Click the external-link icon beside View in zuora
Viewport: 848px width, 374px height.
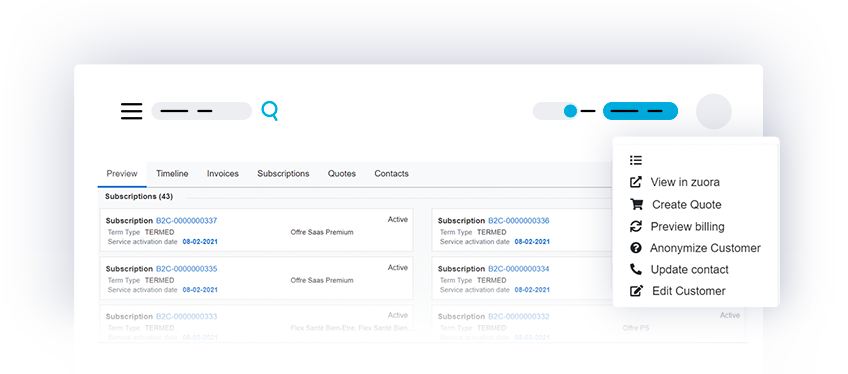click(x=636, y=182)
